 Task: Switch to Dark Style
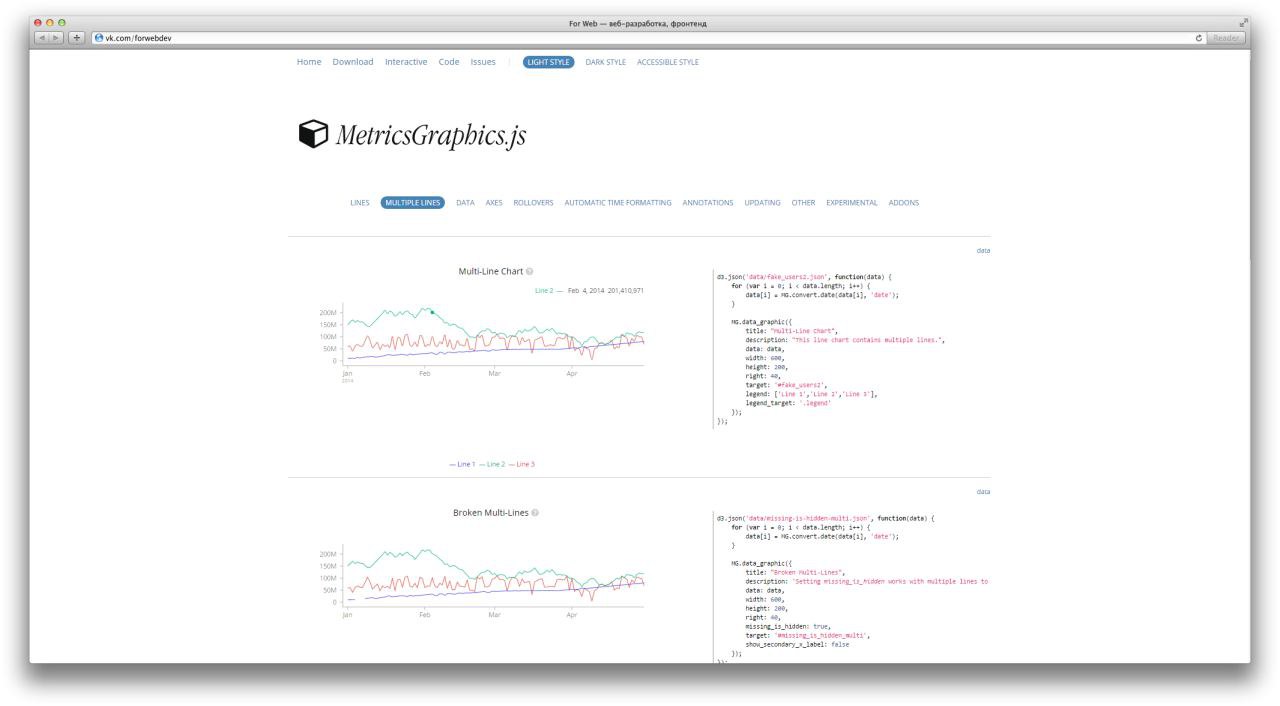coord(606,62)
